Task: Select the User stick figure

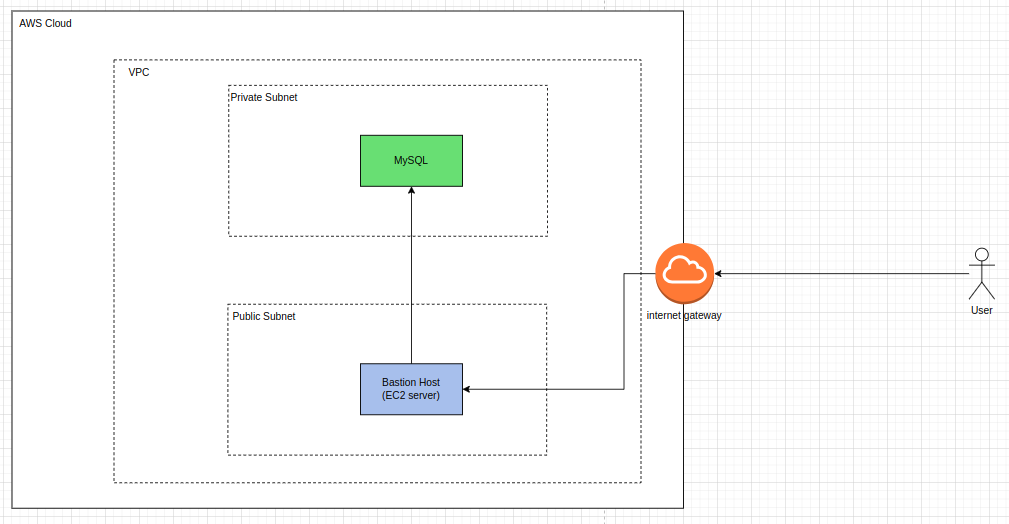Action: tap(981, 273)
